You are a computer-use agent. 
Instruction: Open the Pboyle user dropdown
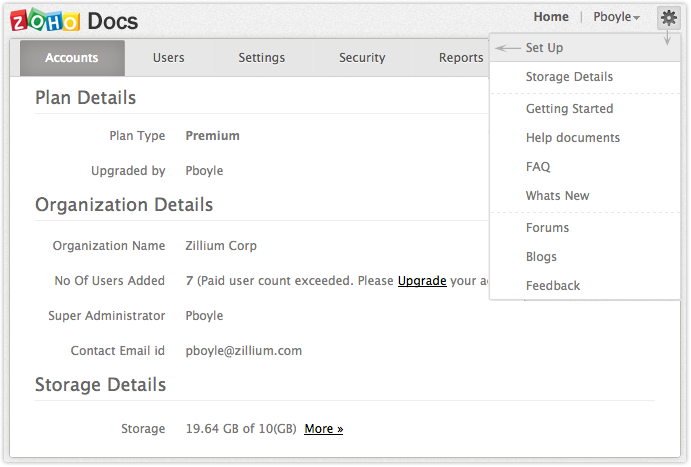pyautogui.click(x=616, y=17)
